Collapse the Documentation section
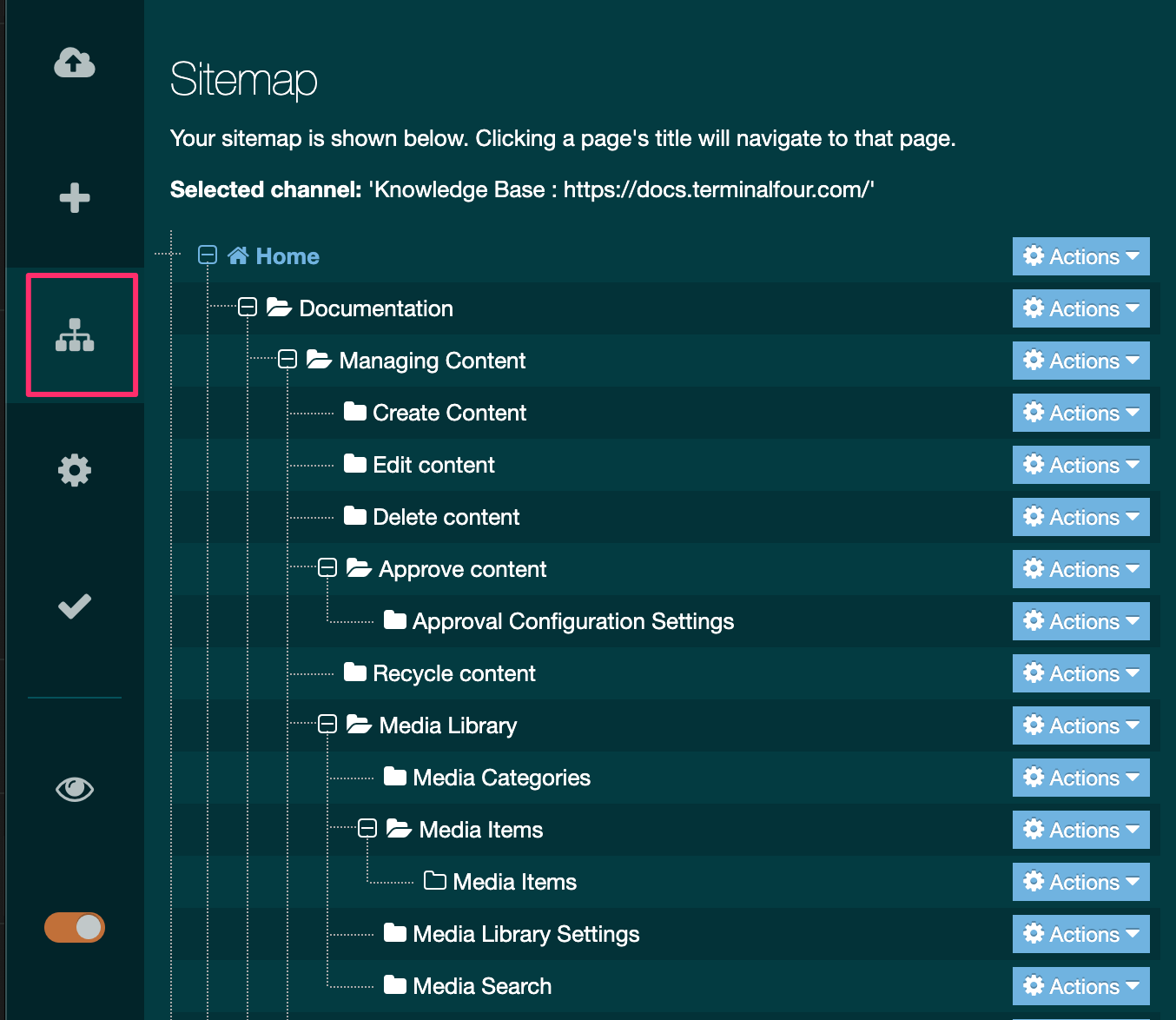Screen dimensions: 1176x1020 click(248, 308)
